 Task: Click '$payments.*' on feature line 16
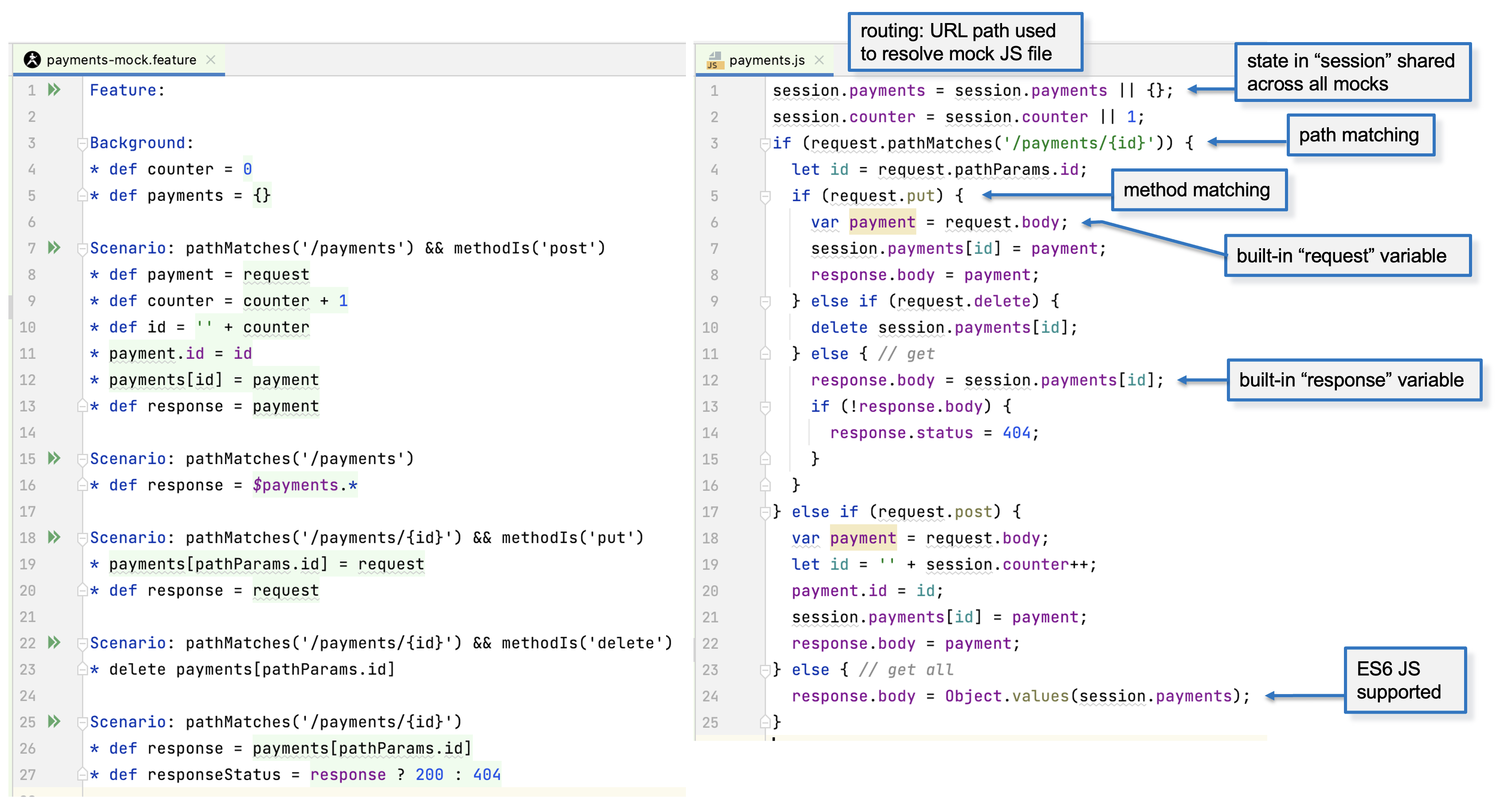tap(305, 484)
